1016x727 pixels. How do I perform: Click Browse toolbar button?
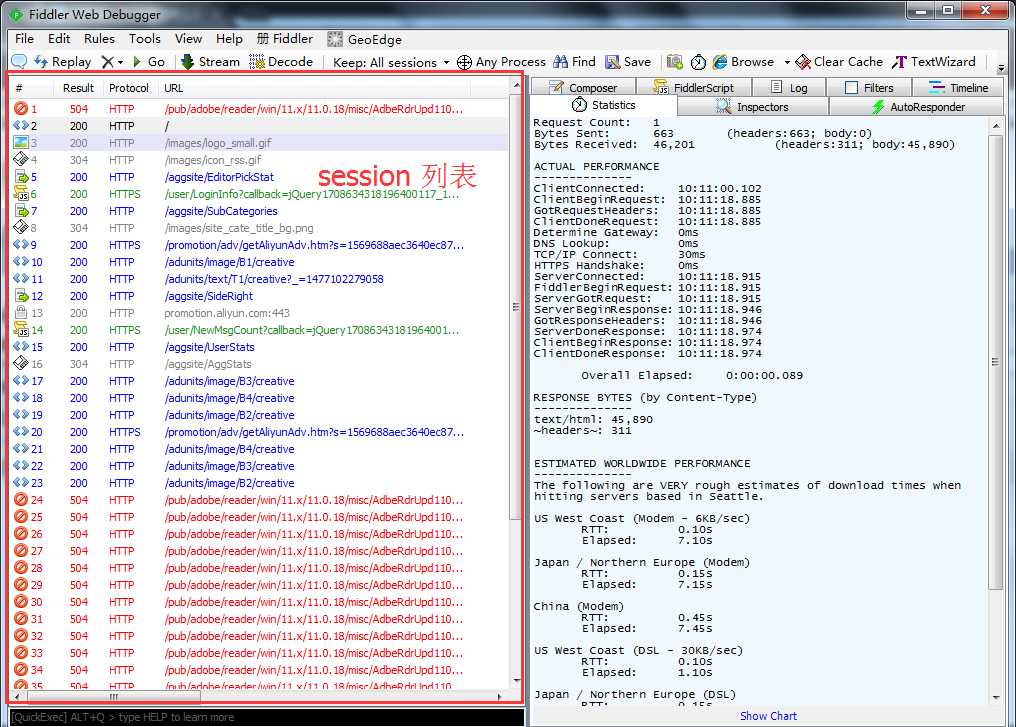point(743,62)
